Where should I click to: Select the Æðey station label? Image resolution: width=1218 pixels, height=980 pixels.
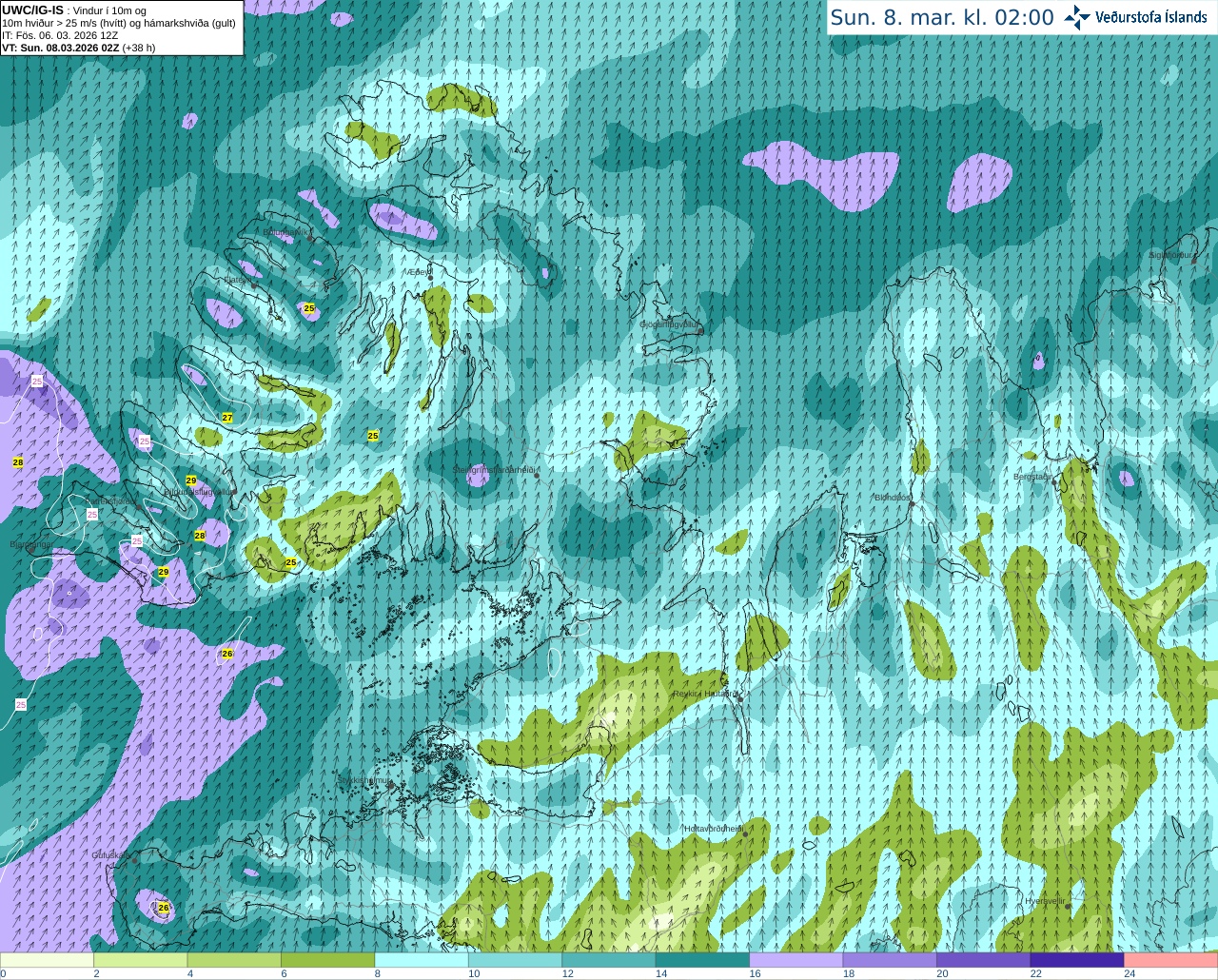[x=419, y=272]
